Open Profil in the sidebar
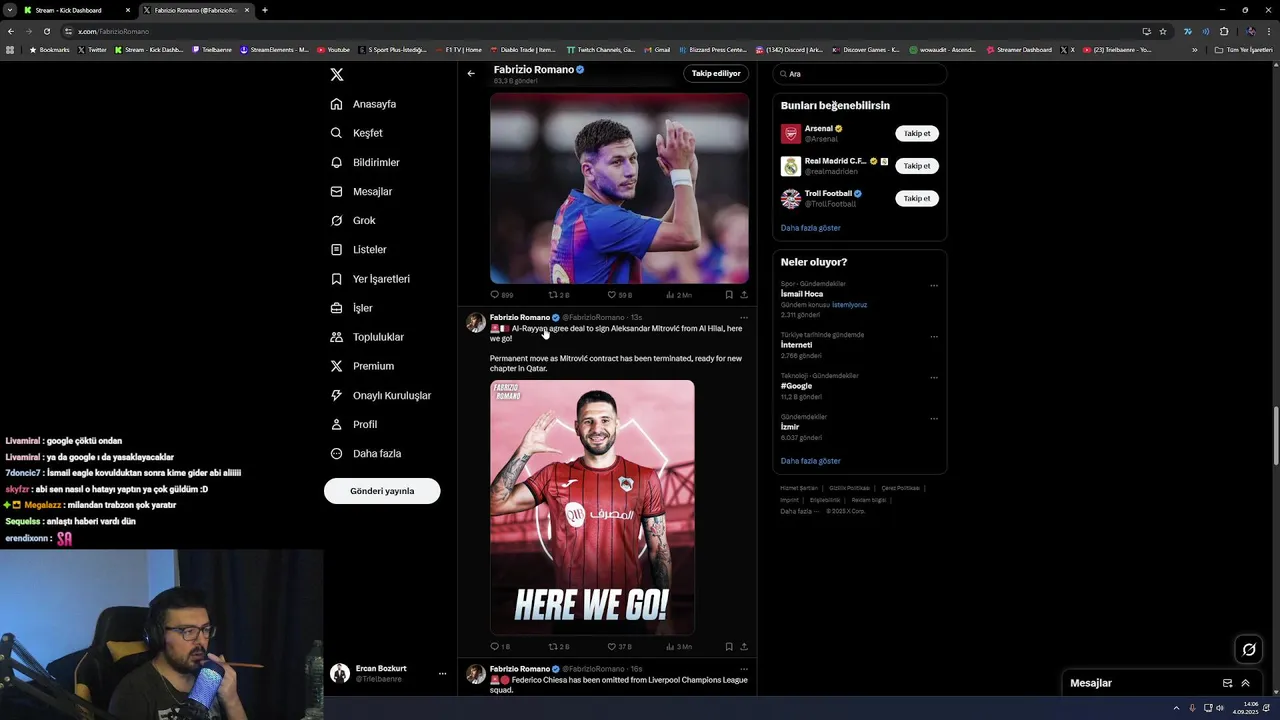 [353, 424]
